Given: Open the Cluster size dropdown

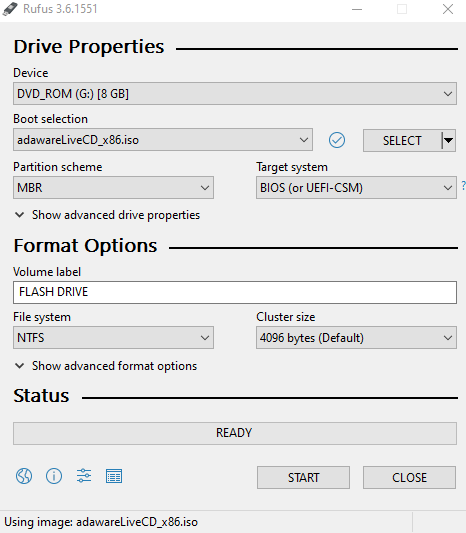Looking at the screenshot, I should [356, 338].
